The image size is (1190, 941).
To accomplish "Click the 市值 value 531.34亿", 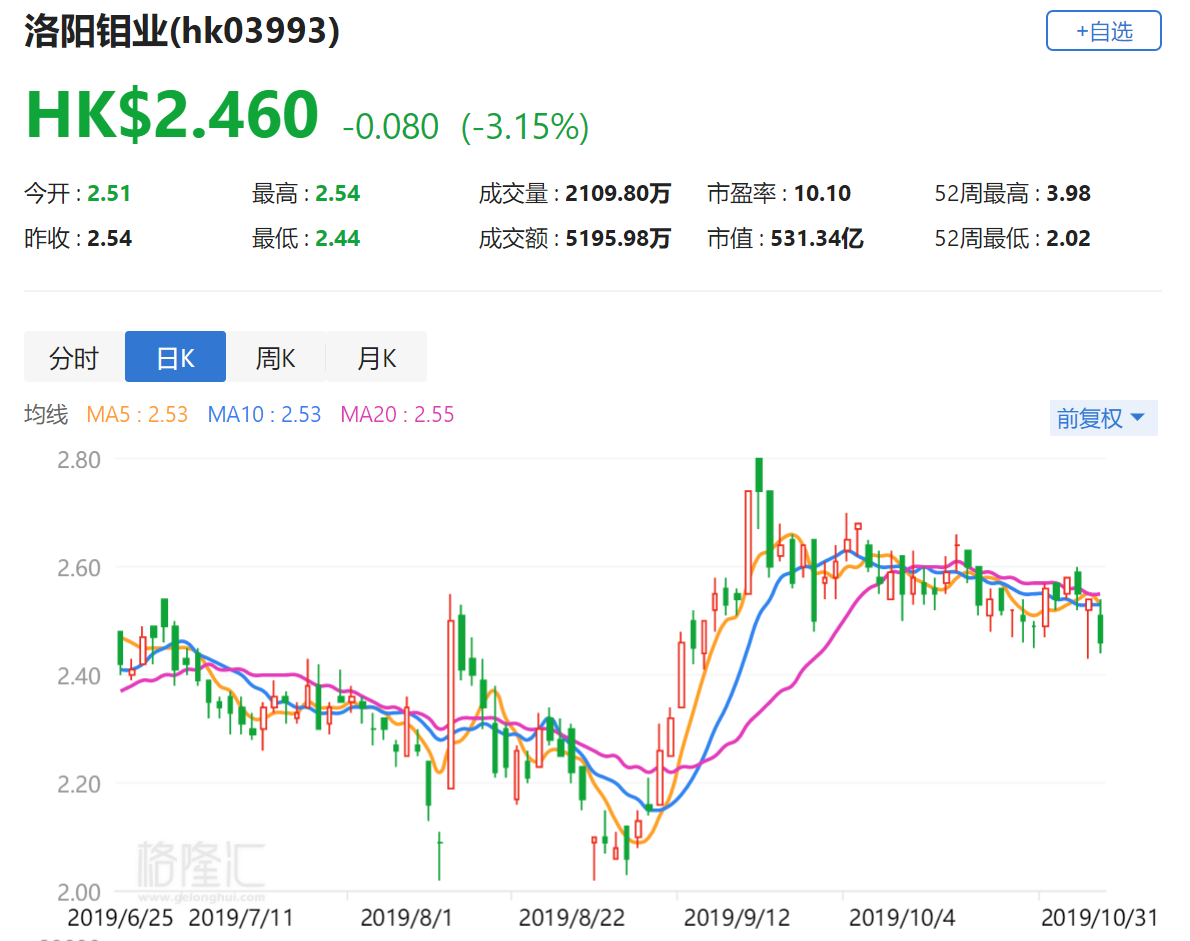I will pyautogui.click(x=817, y=239).
